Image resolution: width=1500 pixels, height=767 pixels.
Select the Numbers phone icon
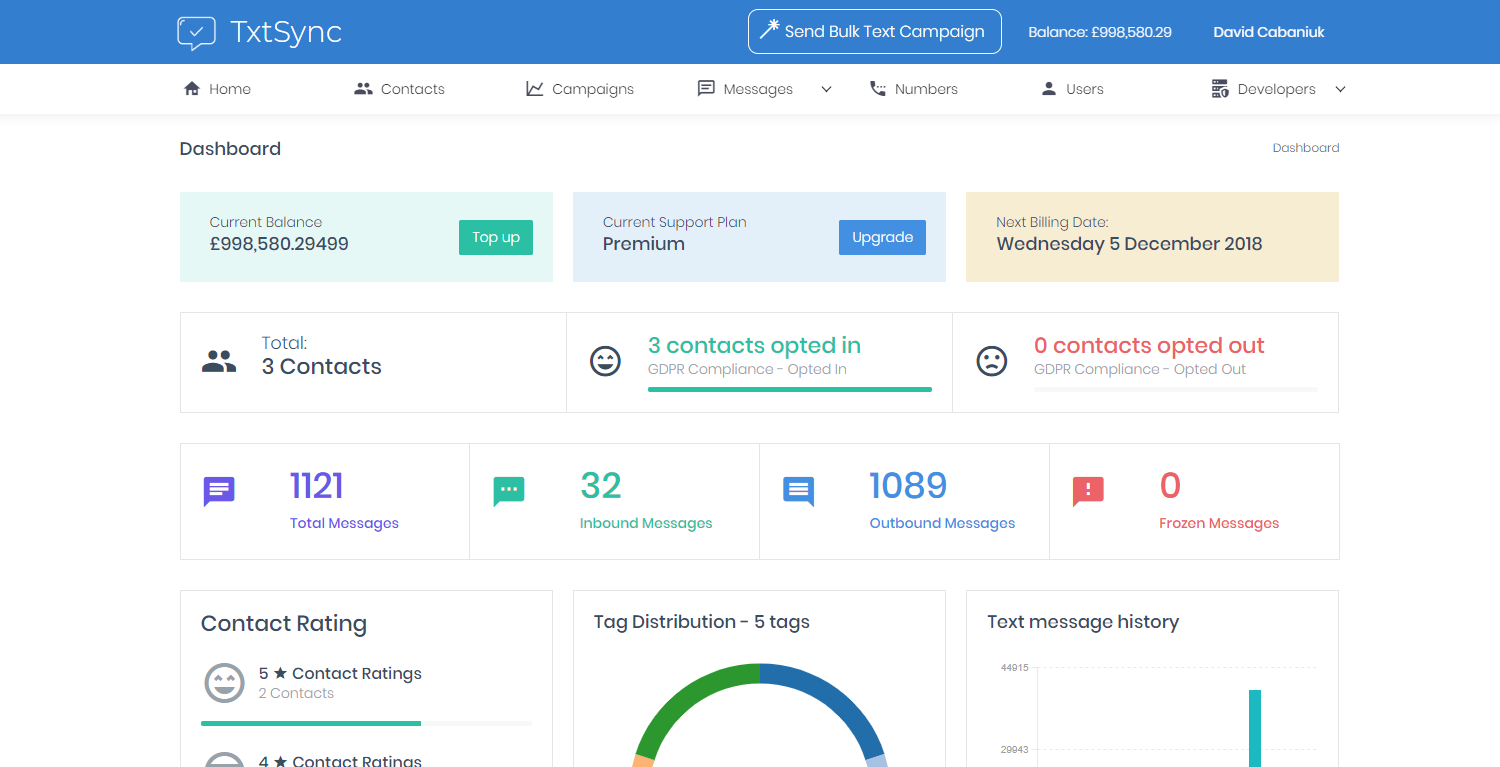point(878,88)
